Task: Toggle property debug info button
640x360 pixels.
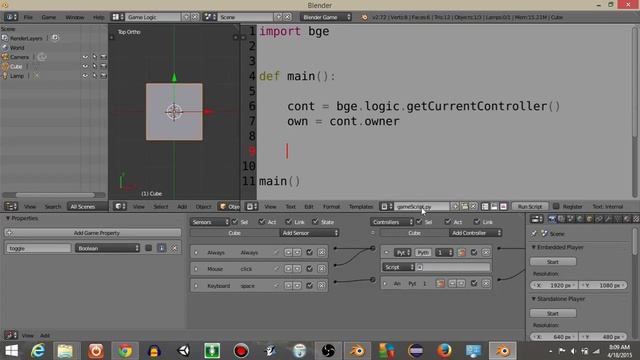Action: click(162, 248)
